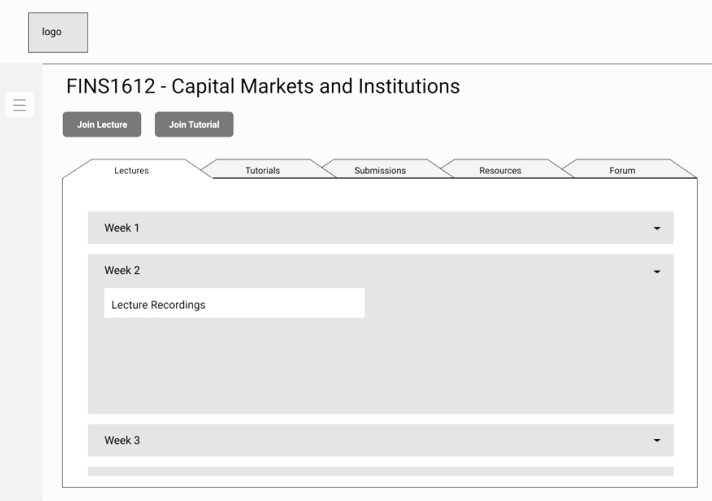The width and height of the screenshot is (712, 501).
Task: Select the Resources tab
Action: [x=500, y=170]
